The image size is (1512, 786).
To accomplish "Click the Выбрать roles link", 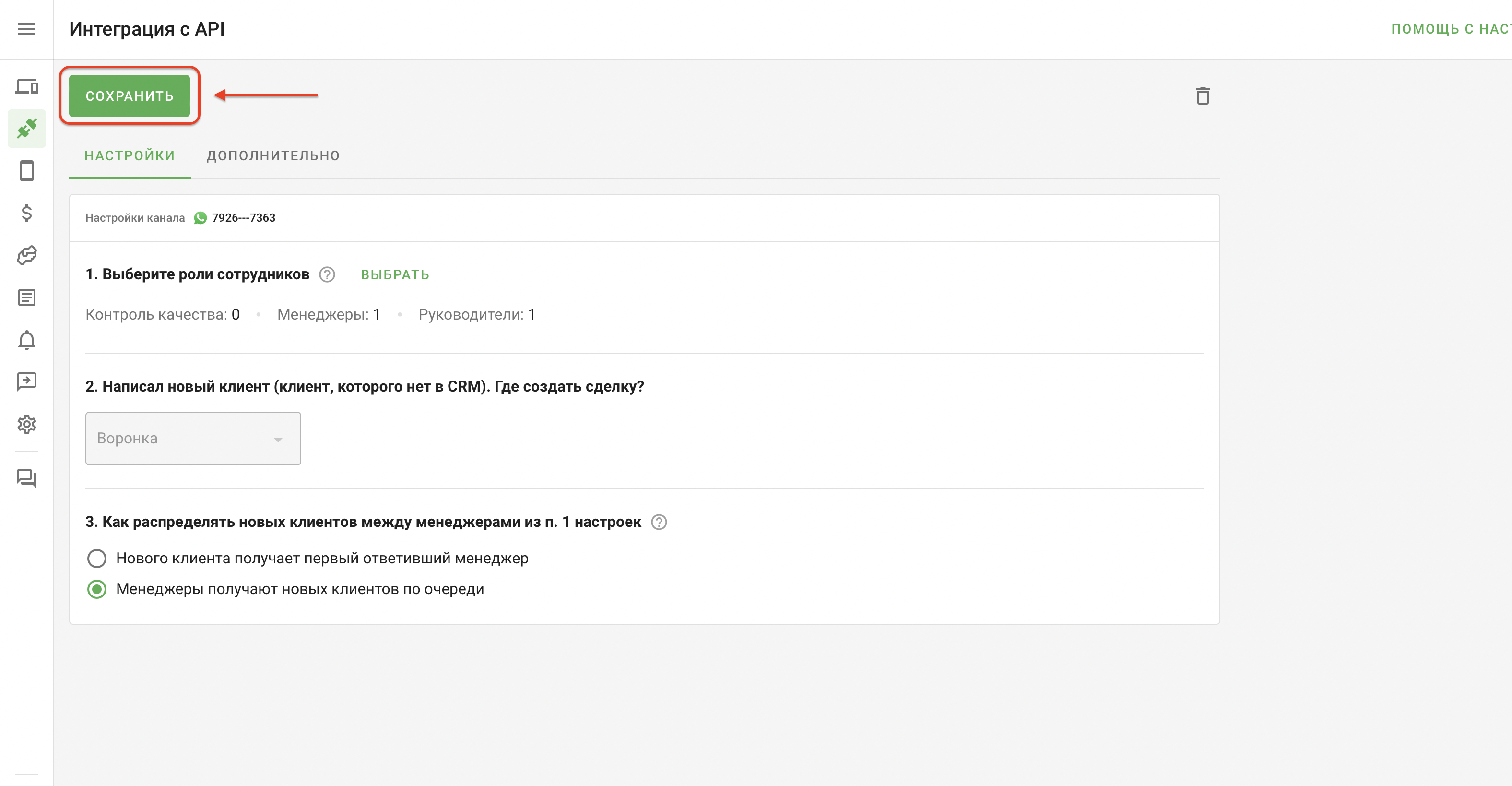I will coord(395,275).
